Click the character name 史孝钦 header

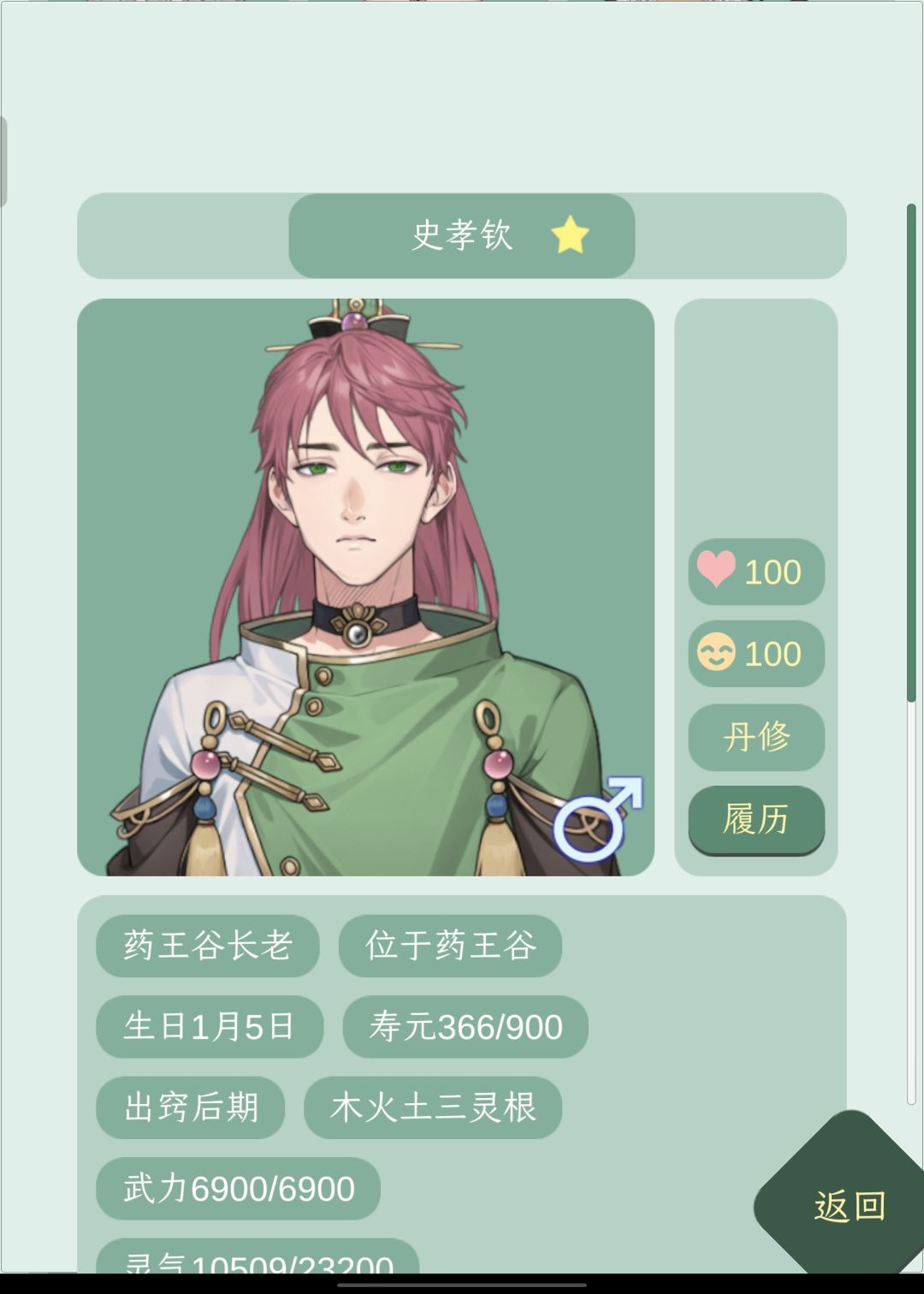tap(462, 235)
